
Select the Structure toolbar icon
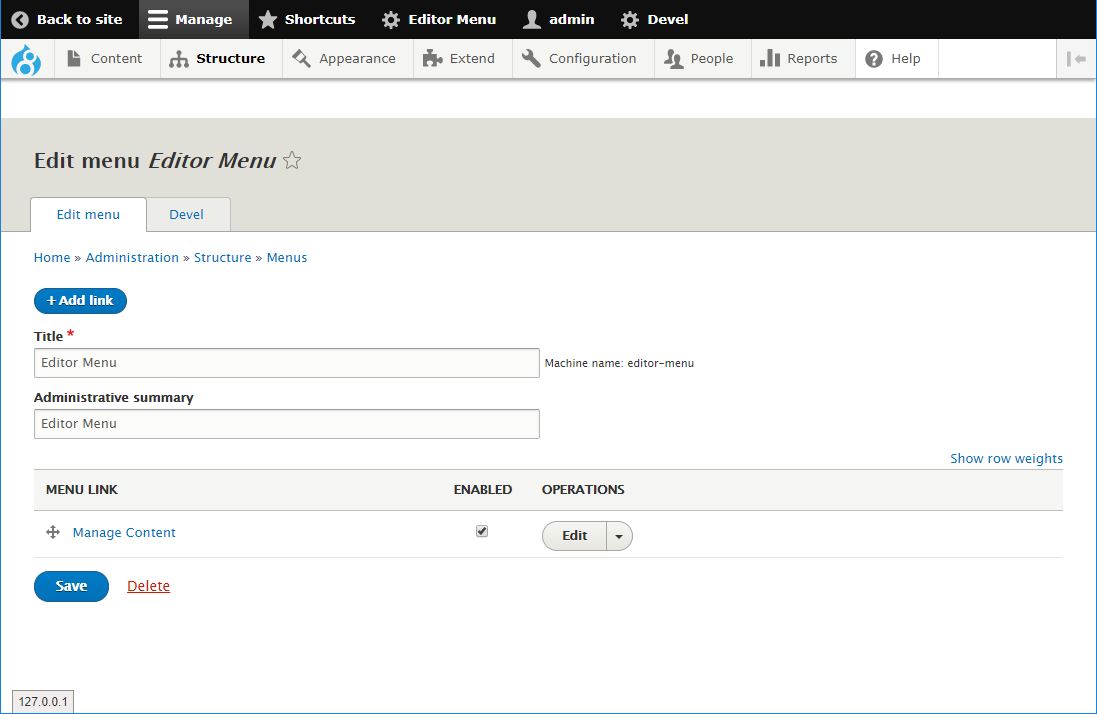click(177, 58)
